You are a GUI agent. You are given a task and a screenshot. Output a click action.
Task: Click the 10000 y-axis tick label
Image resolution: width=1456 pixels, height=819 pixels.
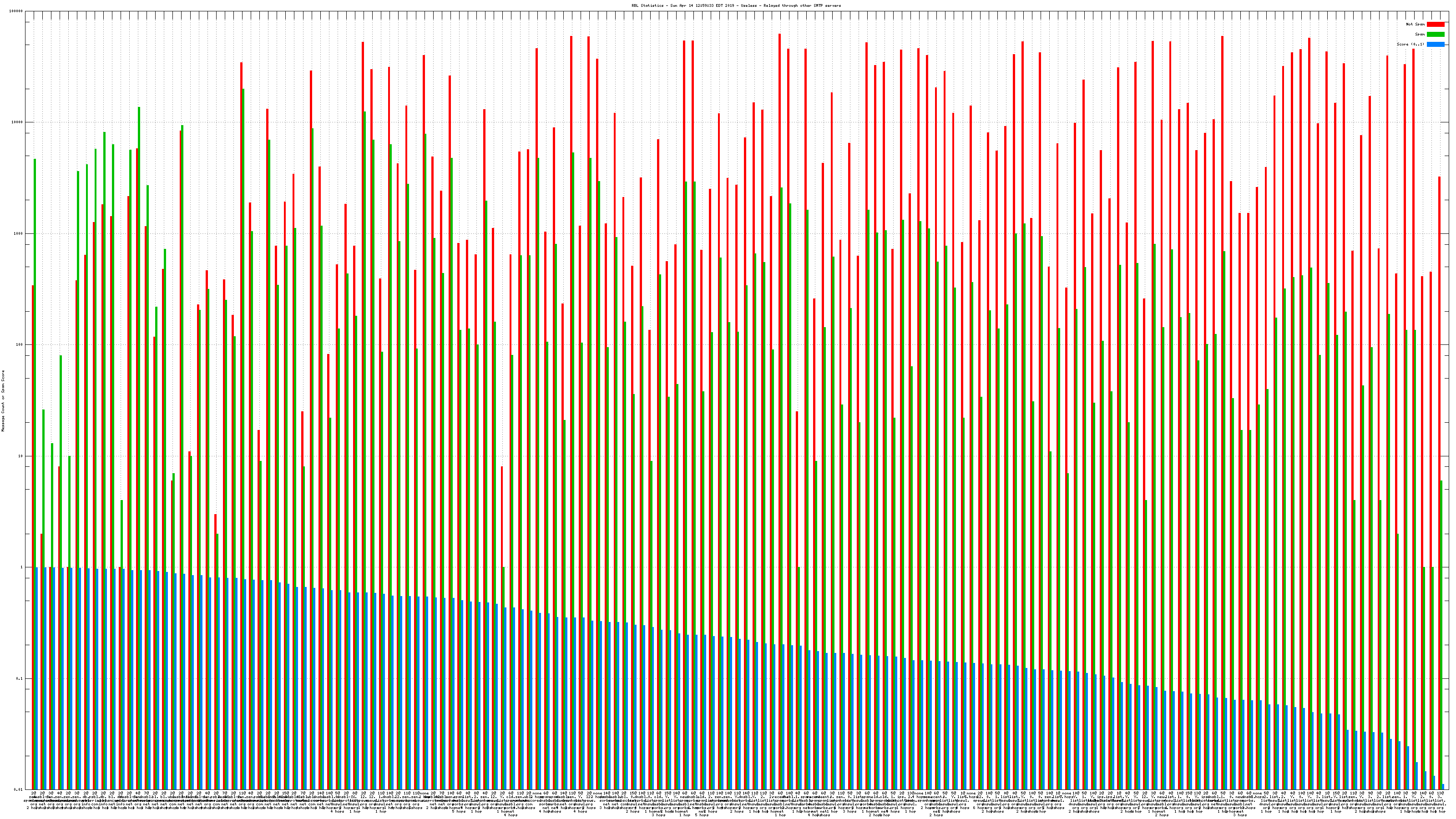[18, 123]
